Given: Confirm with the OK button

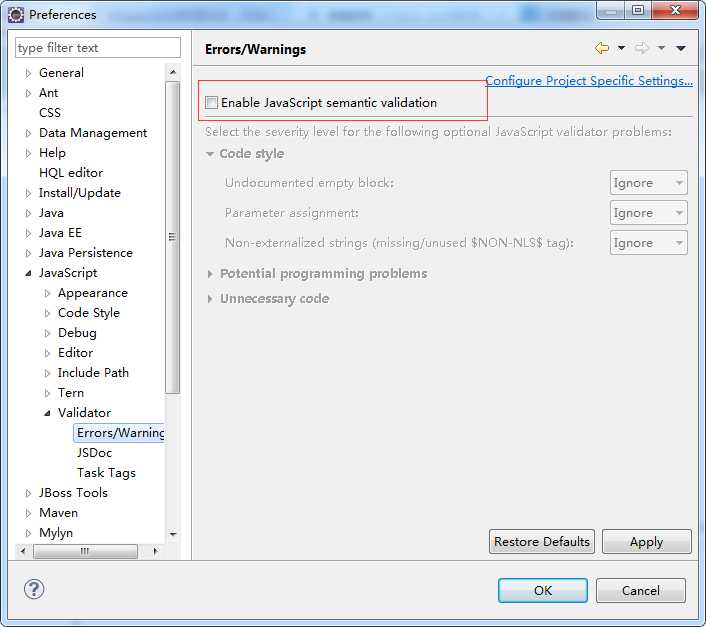Looking at the screenshot, I should tap(543, 591).
